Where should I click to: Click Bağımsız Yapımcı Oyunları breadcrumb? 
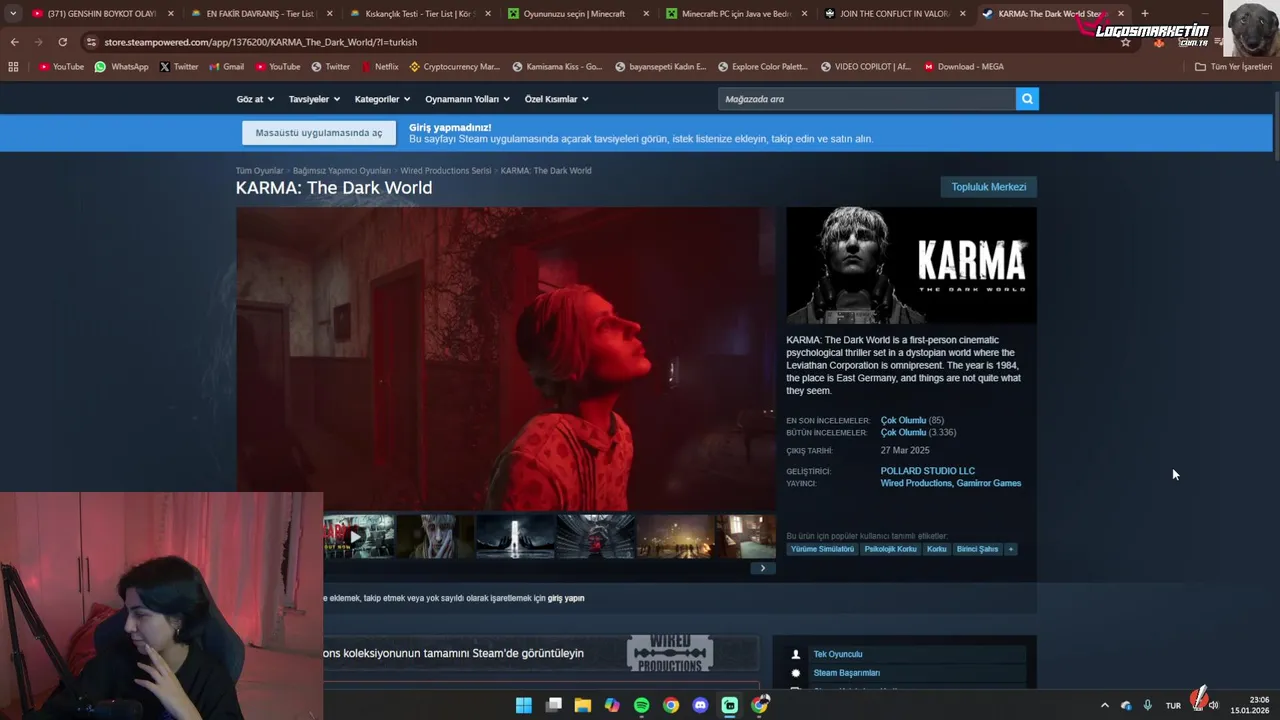pos(342,171)
